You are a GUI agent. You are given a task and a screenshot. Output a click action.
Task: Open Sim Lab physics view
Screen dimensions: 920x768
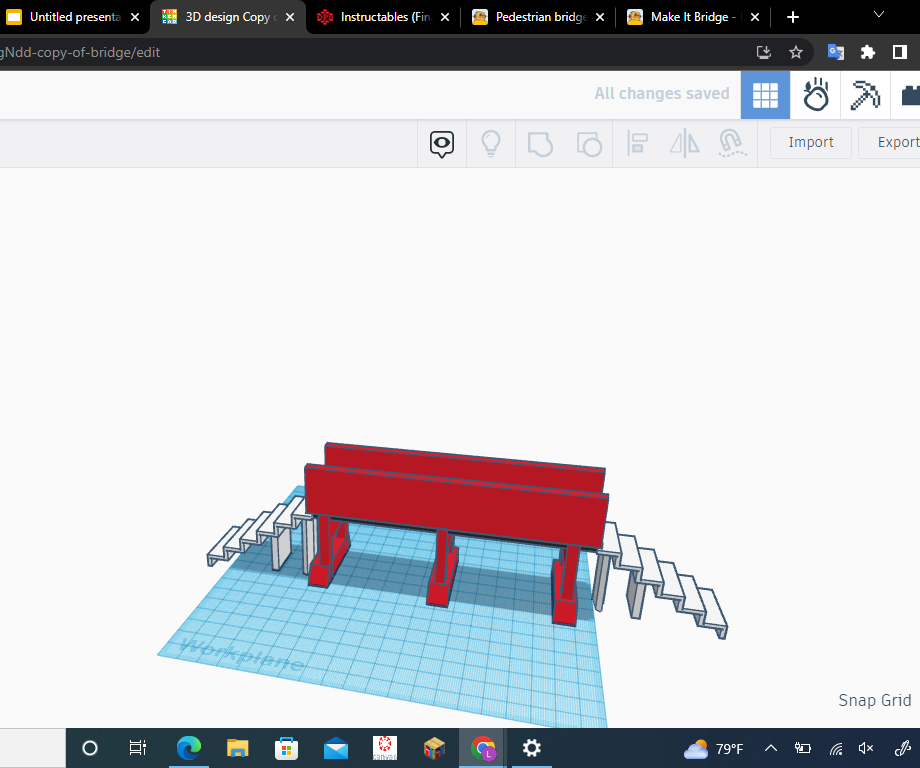coord(816,95)
